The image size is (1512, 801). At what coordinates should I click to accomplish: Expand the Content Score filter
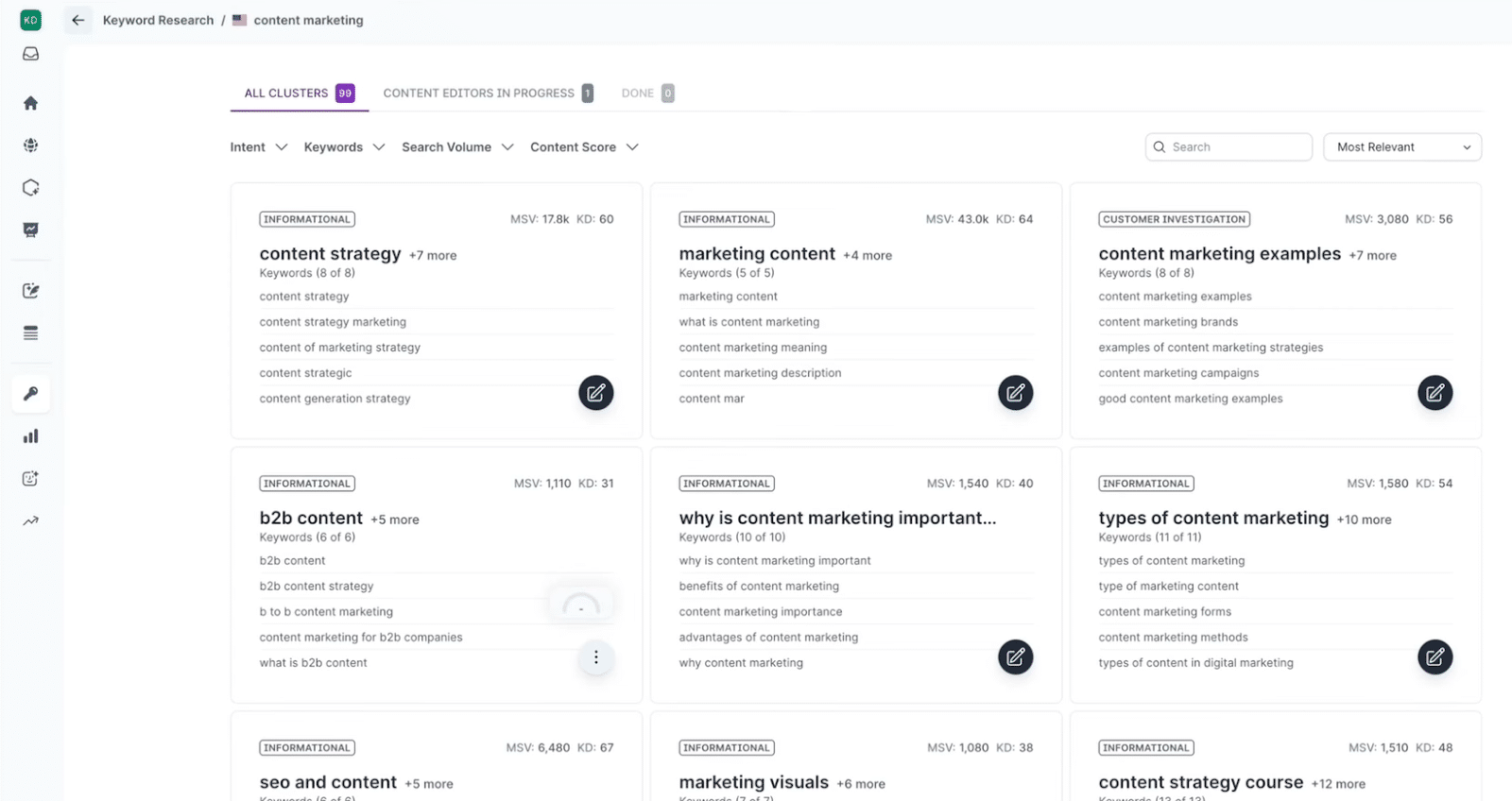[584, 147]
